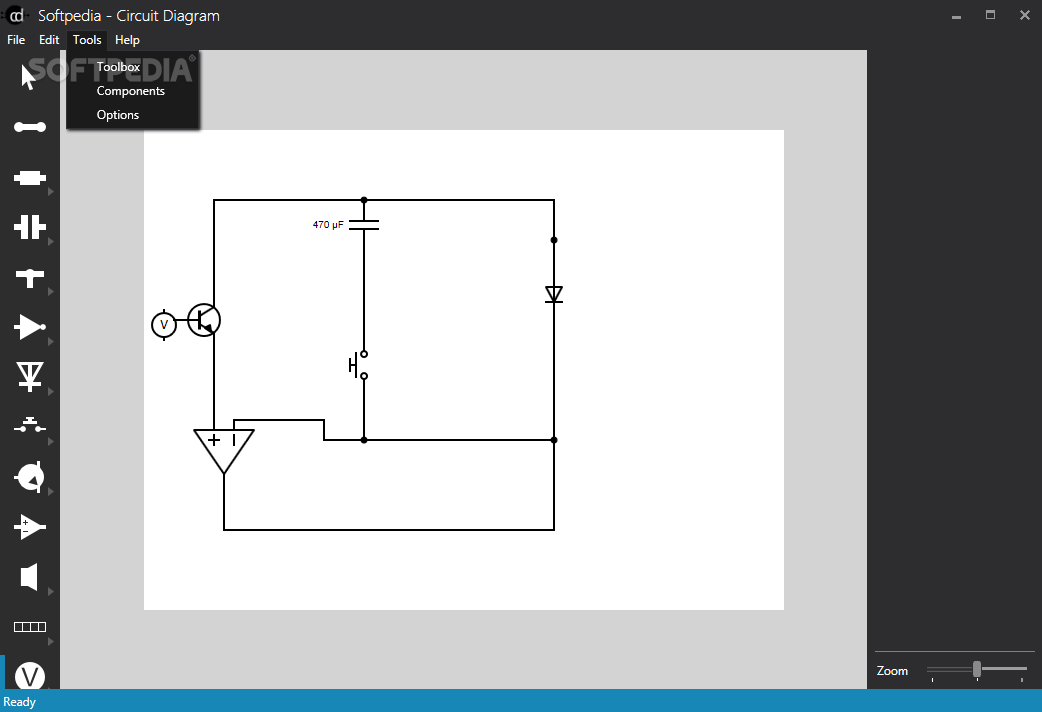
Task: Select the transistor in the circuit diagram
Action: click(204, 320)
